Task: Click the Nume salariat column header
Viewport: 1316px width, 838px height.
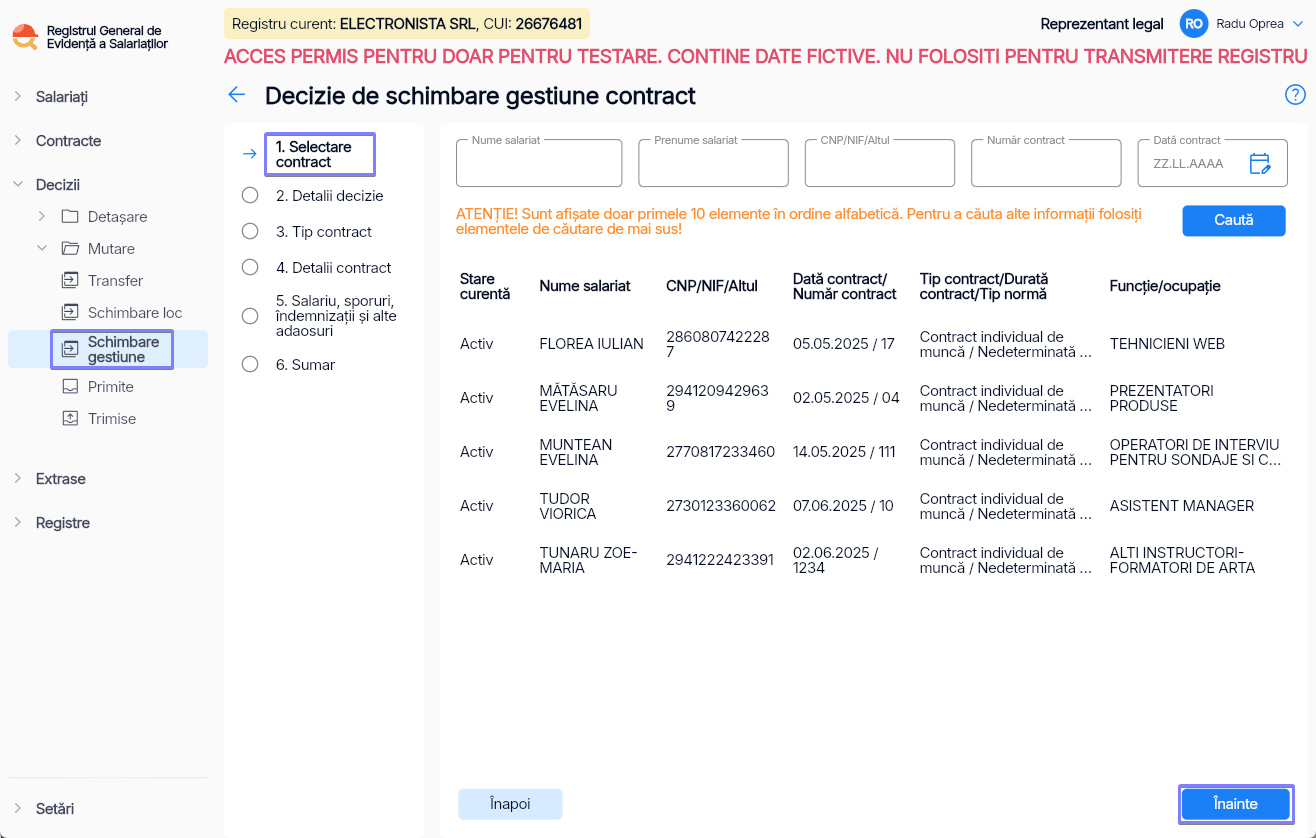Action: click(x=585, y=286)
